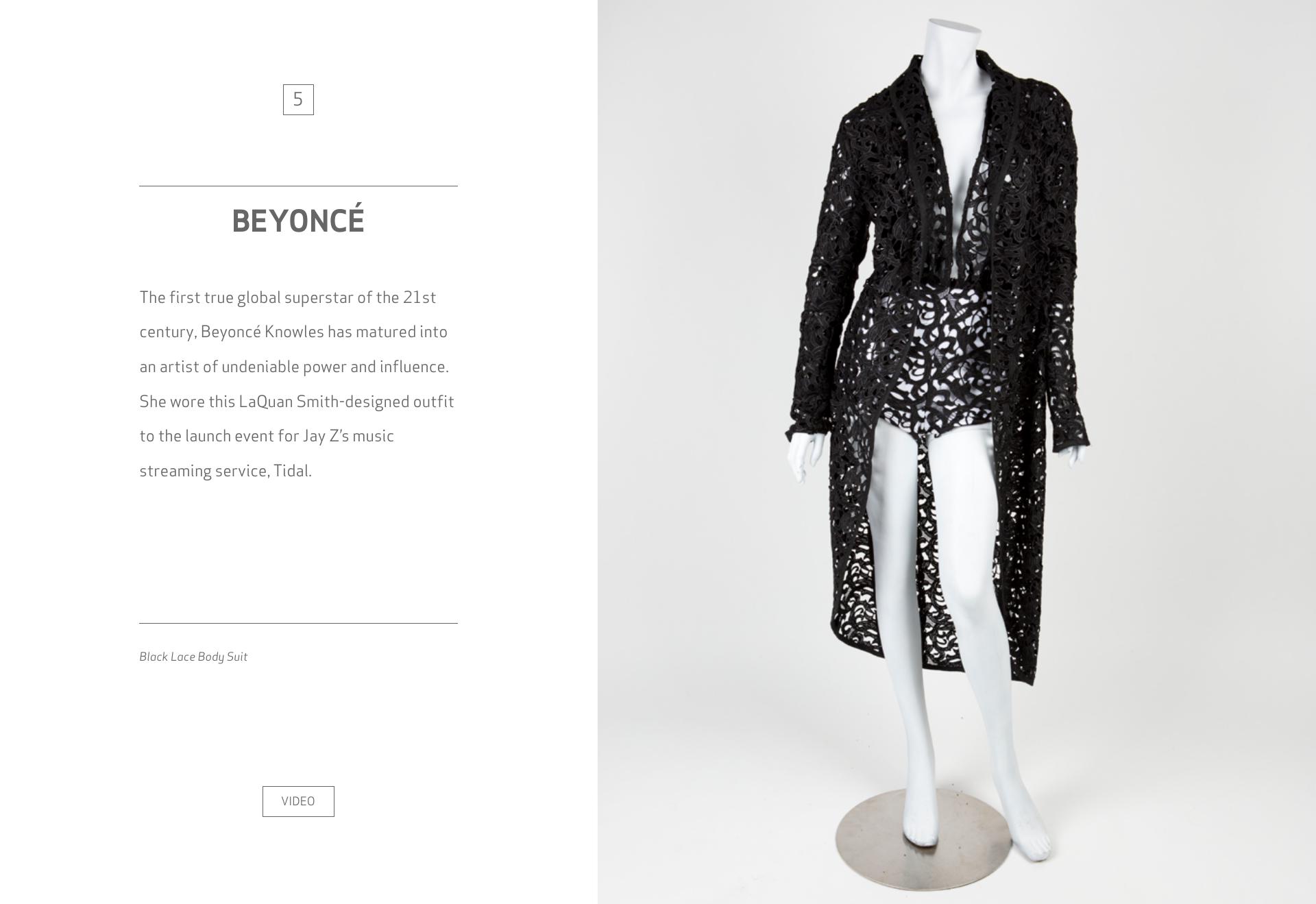Click the Black Lace Body Suit caption

pos(193,657)
